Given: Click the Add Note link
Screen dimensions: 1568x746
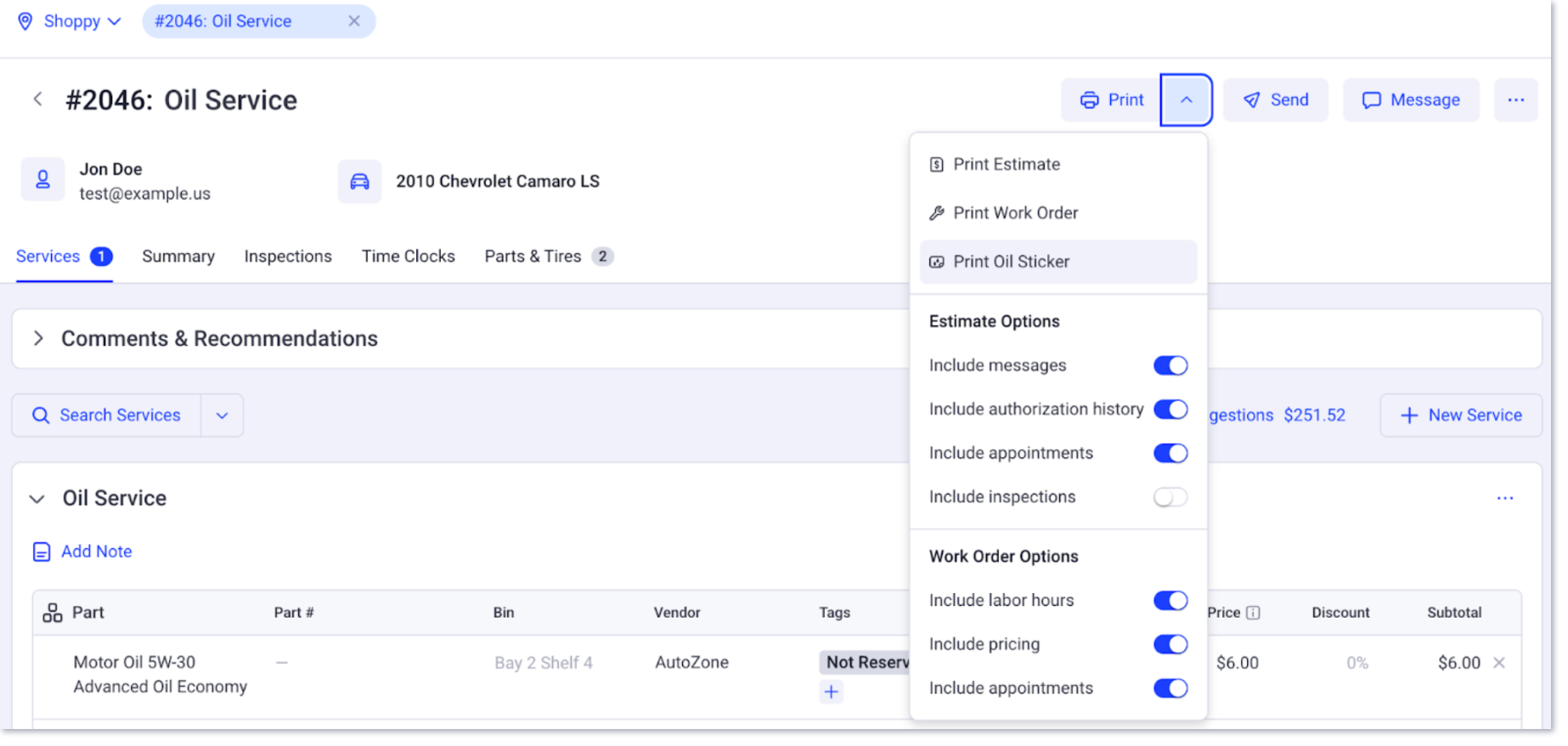Looking at the screenshot, I should 82,551.
